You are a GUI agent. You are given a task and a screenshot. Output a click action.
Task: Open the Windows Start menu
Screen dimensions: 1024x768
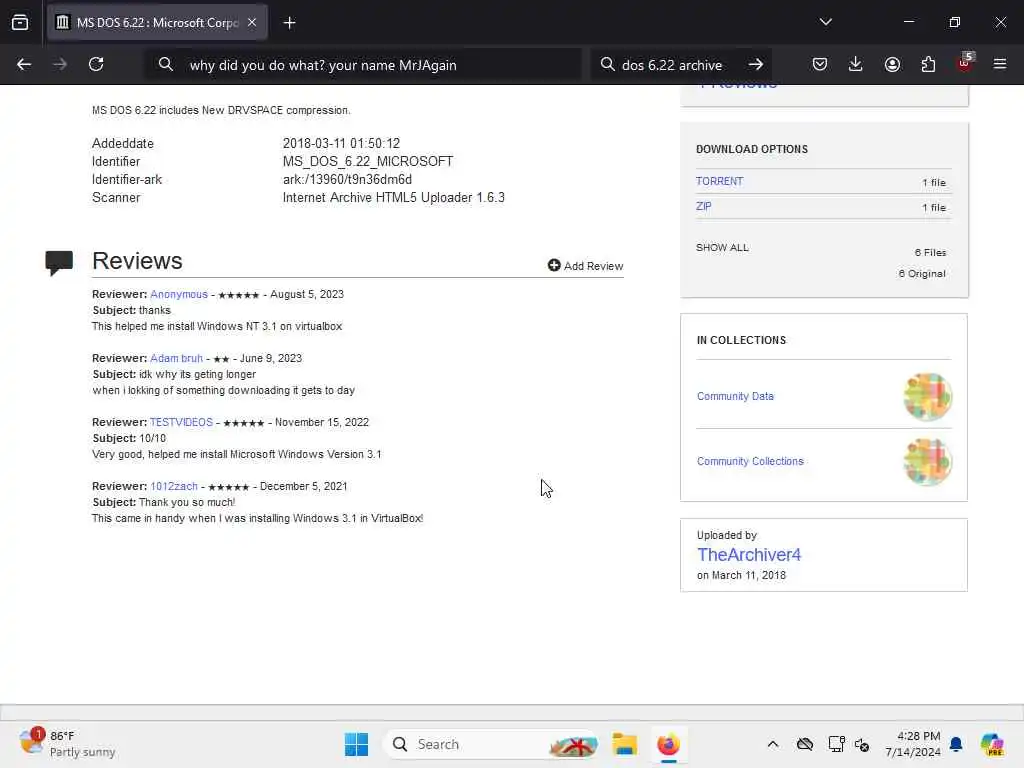[x=357, y=744]
